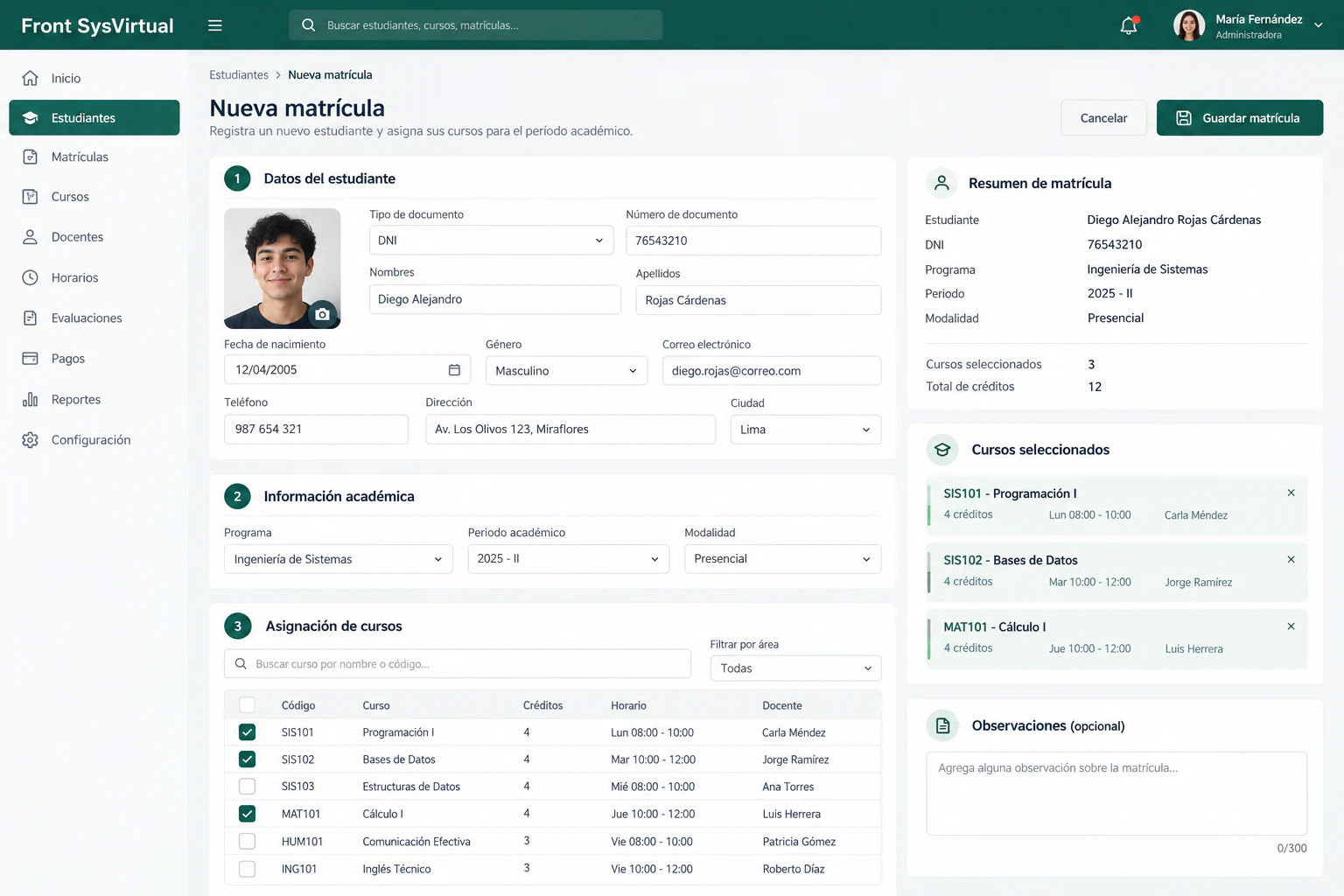This screenshot has height=896, width=1344.
Task: Click Estudiantes breadcrumb link
Action: (x=239, y=75)
